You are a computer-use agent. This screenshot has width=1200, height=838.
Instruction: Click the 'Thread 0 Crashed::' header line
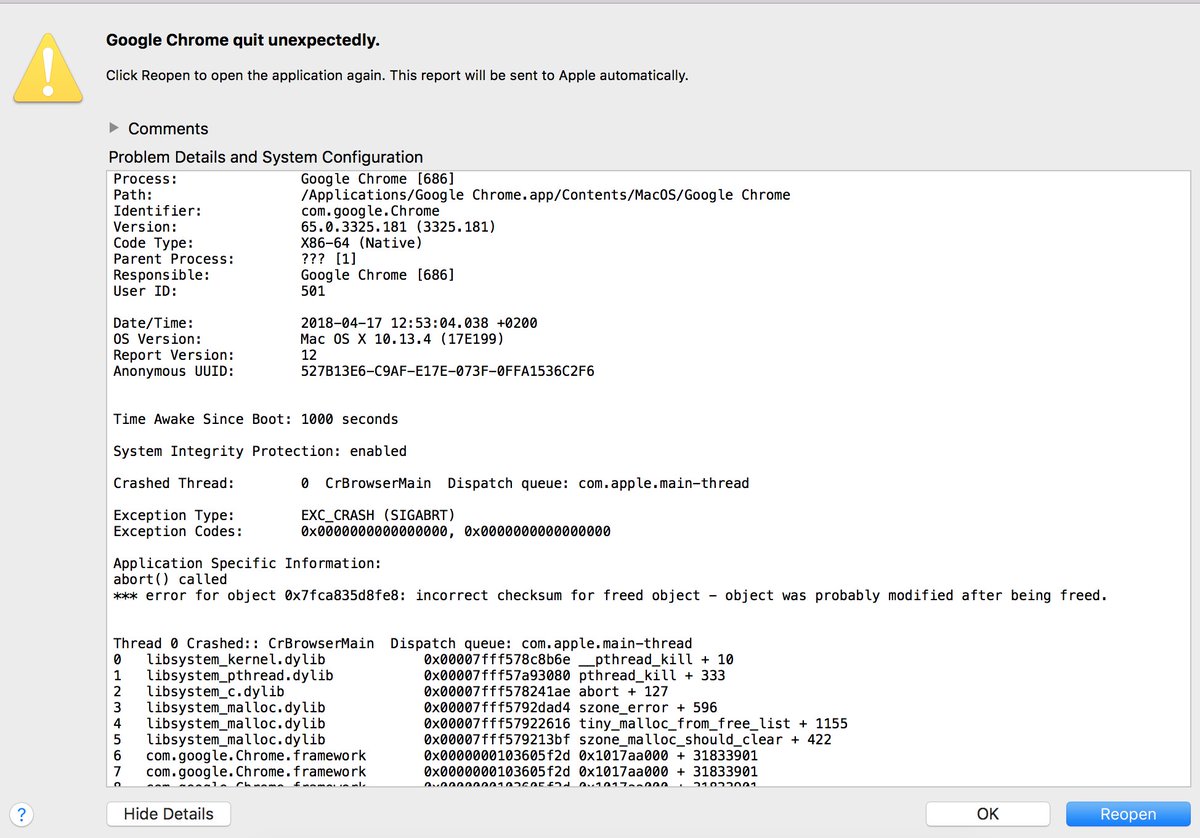pos(402,643)
